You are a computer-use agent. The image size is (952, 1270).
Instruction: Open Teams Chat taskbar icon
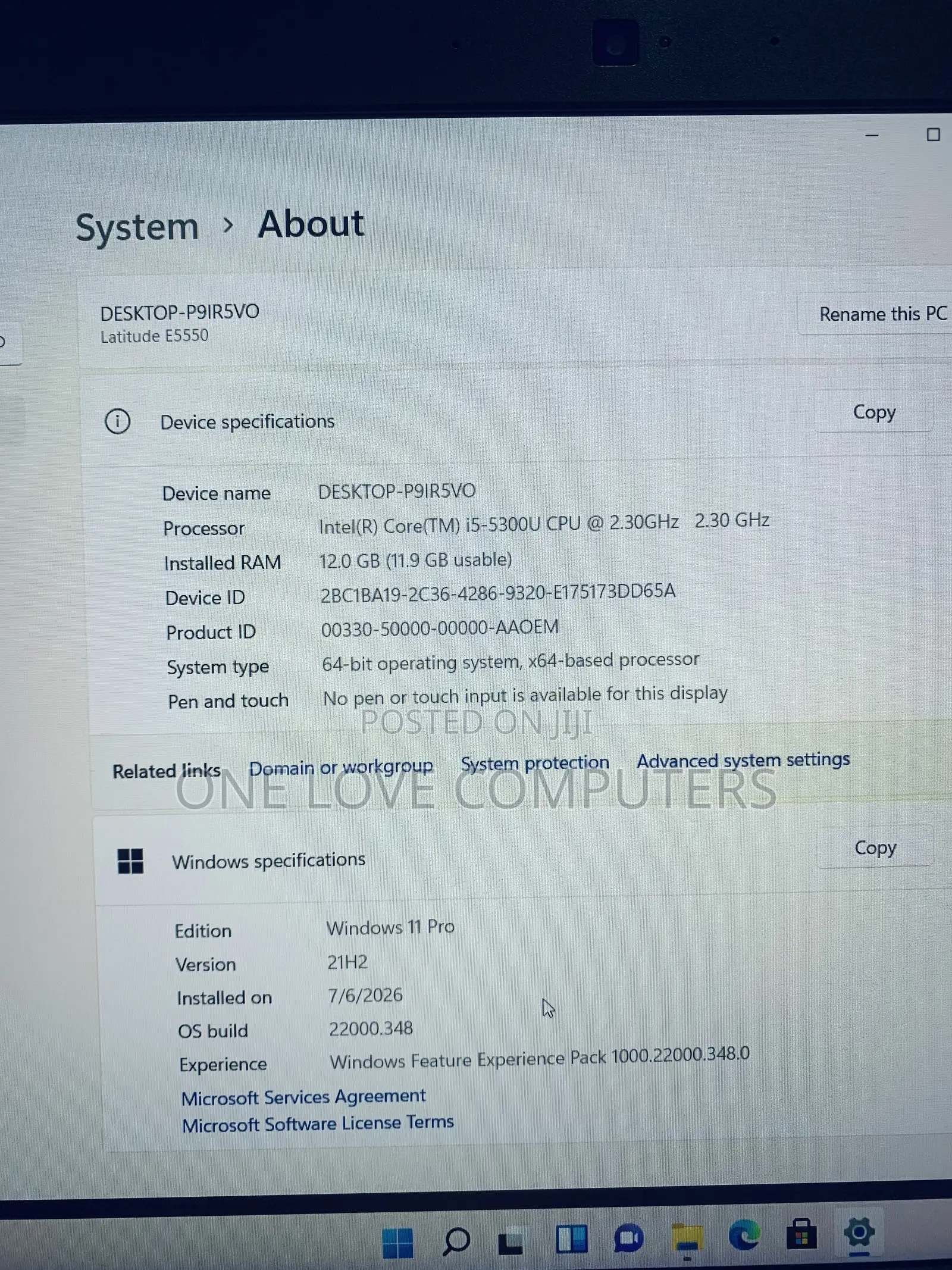[x=628, y=1238]
